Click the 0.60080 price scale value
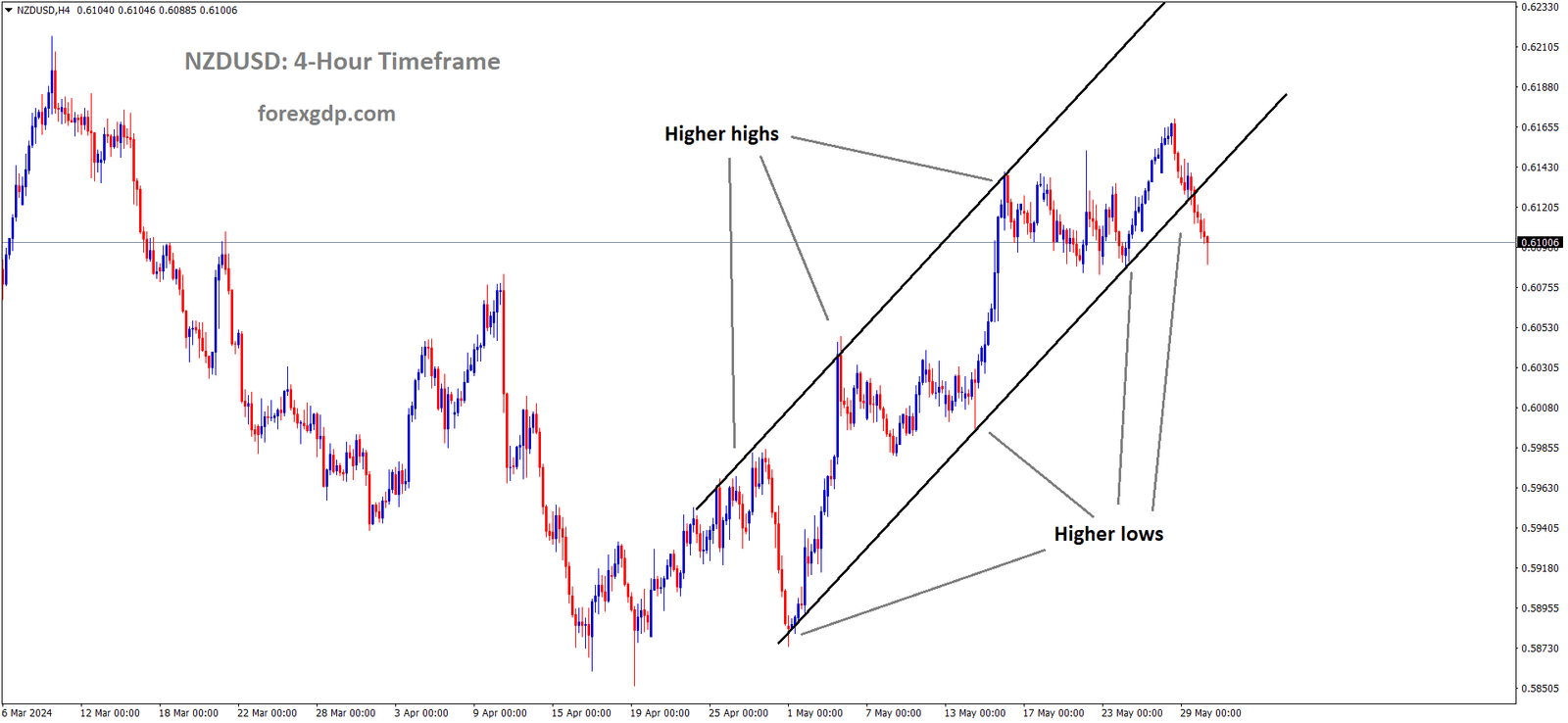This screenshot has width=1568, height=723. pyautogui.click(x=1540, y=409)
